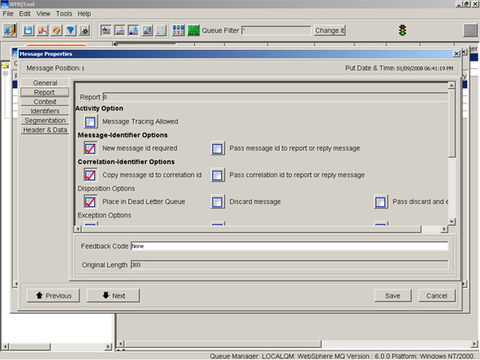Click the exit door toolbar icon
Viewport: 480px width, 360px height.
(x=10, y=30)
